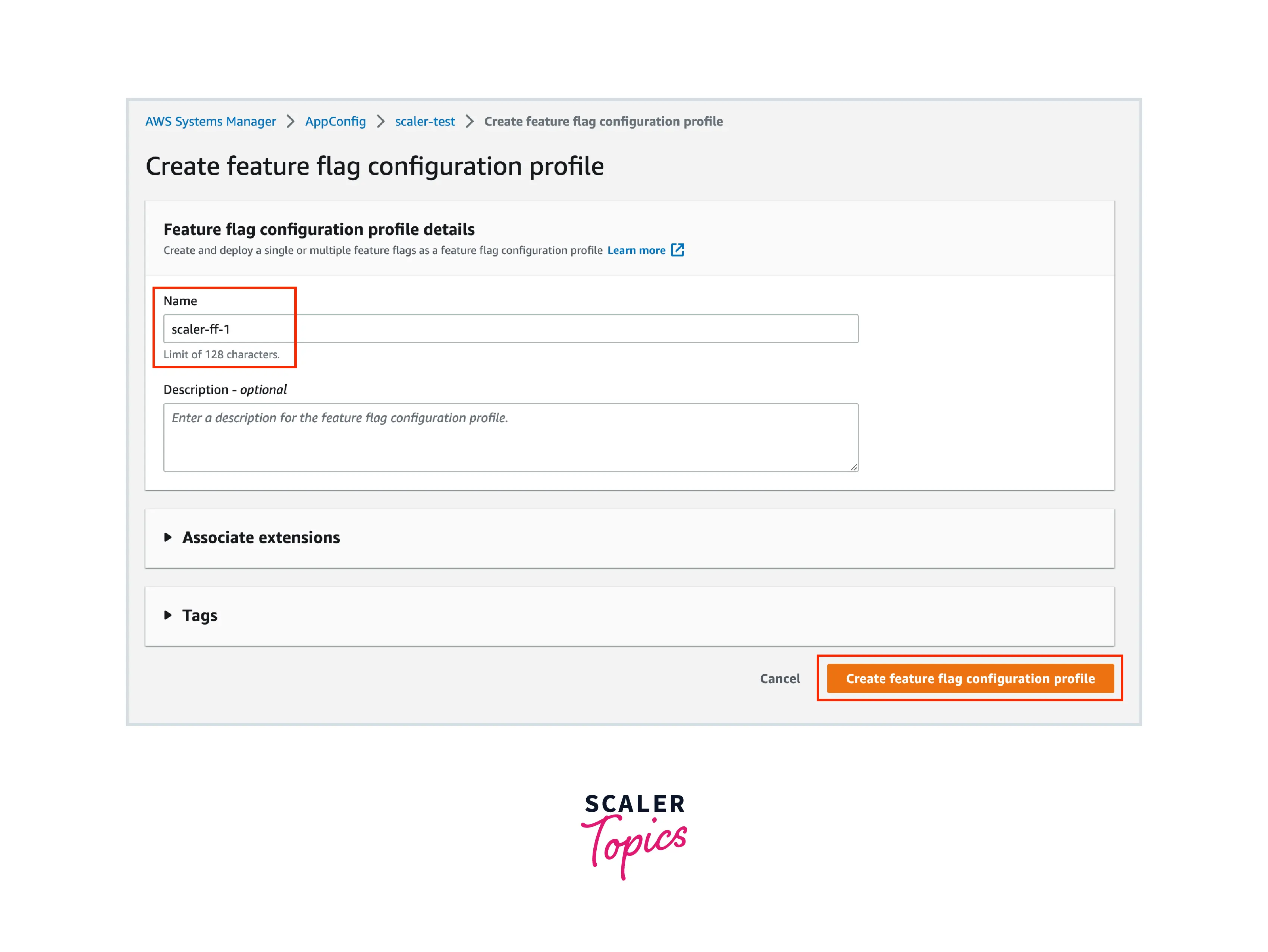Image resolution: width=1268 pixels, height=952 pixels.
Task: Open the Learn more link
Action: [636, 250]
